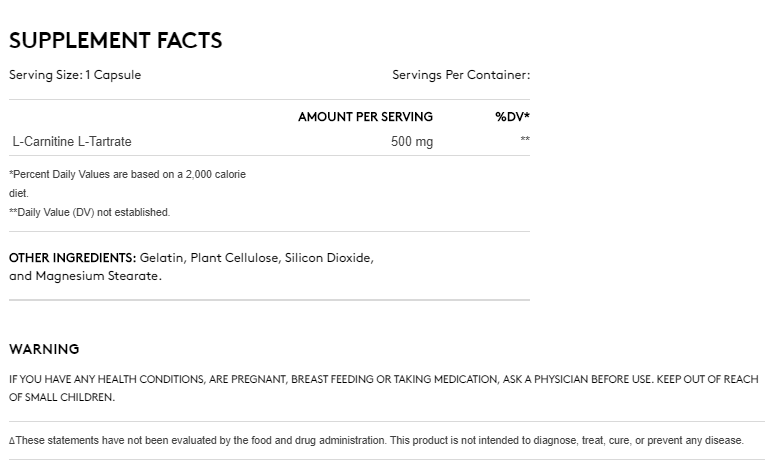778x476 pixels.
Task: Click the OF SMALL CHILDREN text line
Action: pyautogui.click(x=62, y=397)
